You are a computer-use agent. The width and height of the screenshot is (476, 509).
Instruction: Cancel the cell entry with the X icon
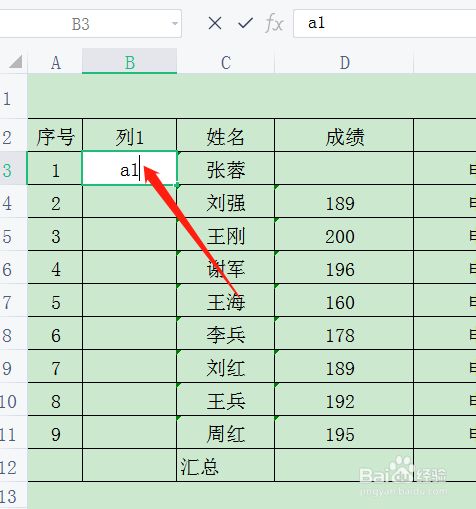[215, 23]
